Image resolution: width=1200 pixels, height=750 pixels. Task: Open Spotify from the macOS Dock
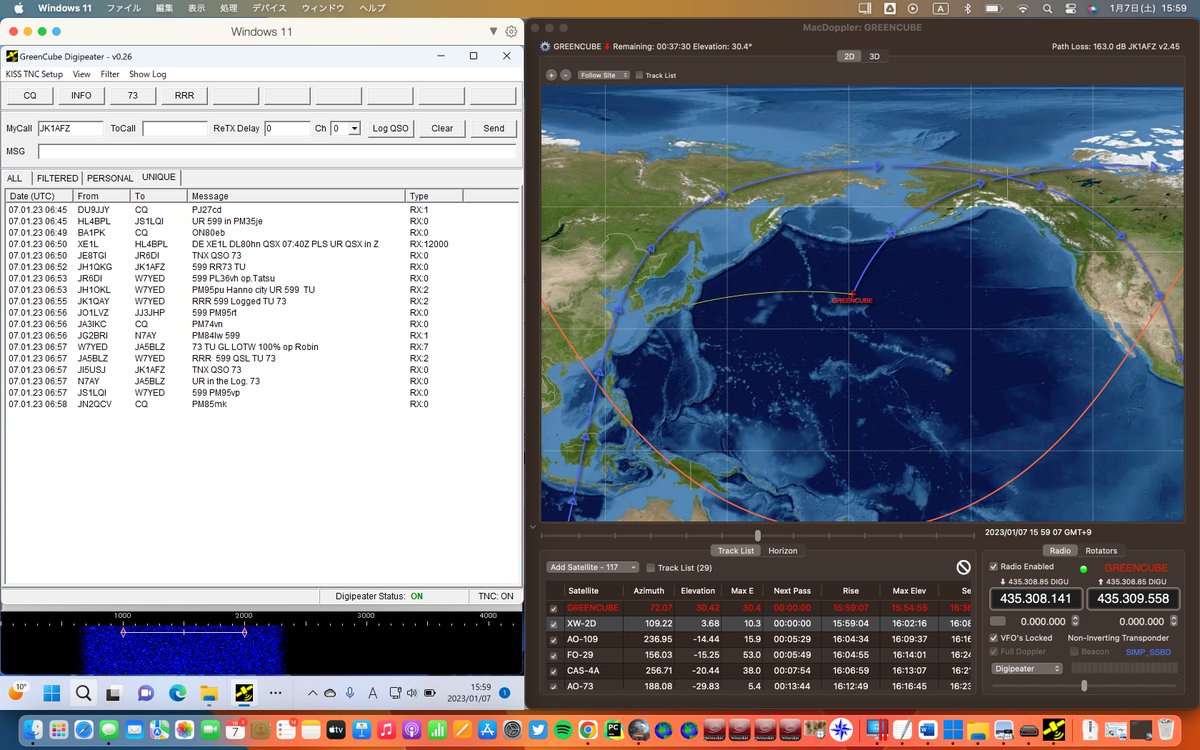pyautogui.click(x=563, y=729)
